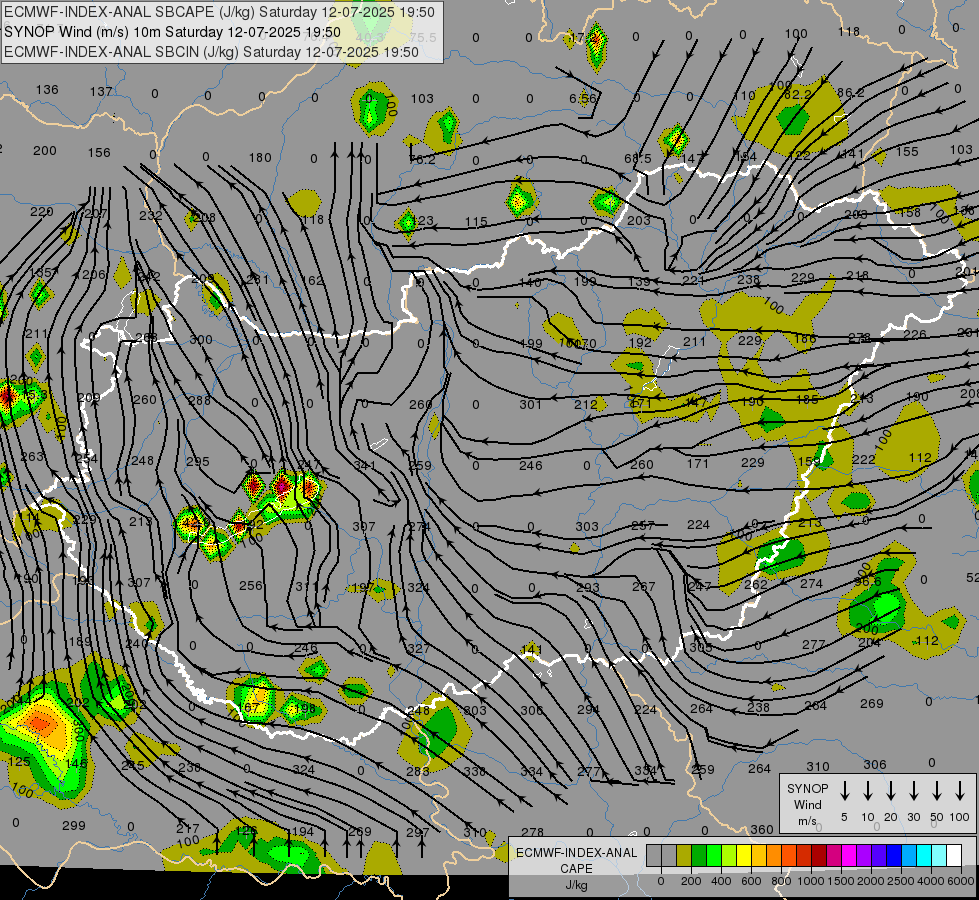Click the map value 305
The width and height of the screenshot is (979, 900).
[701, 648]
